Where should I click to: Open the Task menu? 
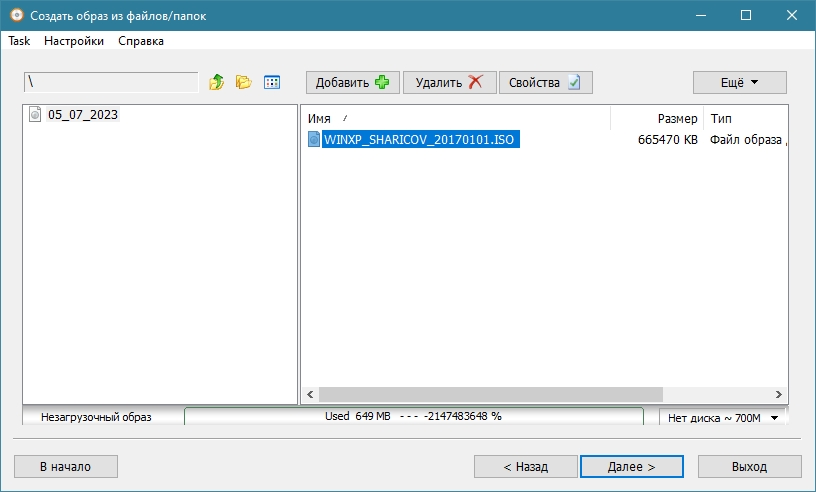19,41
